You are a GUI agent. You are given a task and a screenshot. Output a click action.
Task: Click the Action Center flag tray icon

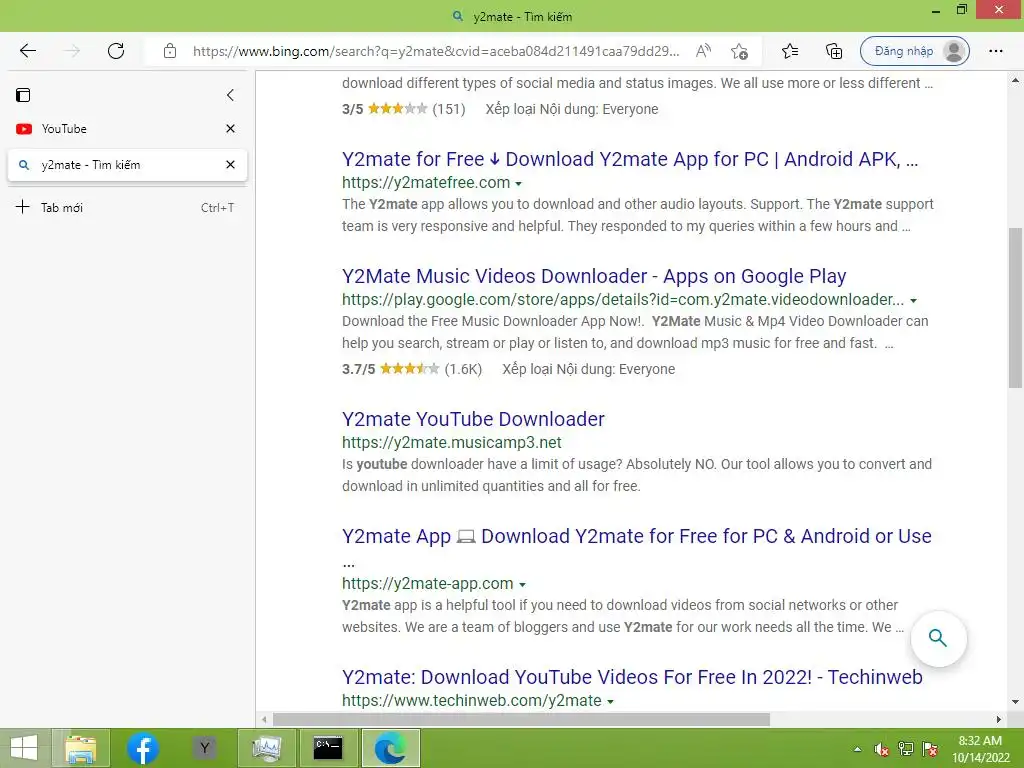pyautogui.click(x=930, y=749)
